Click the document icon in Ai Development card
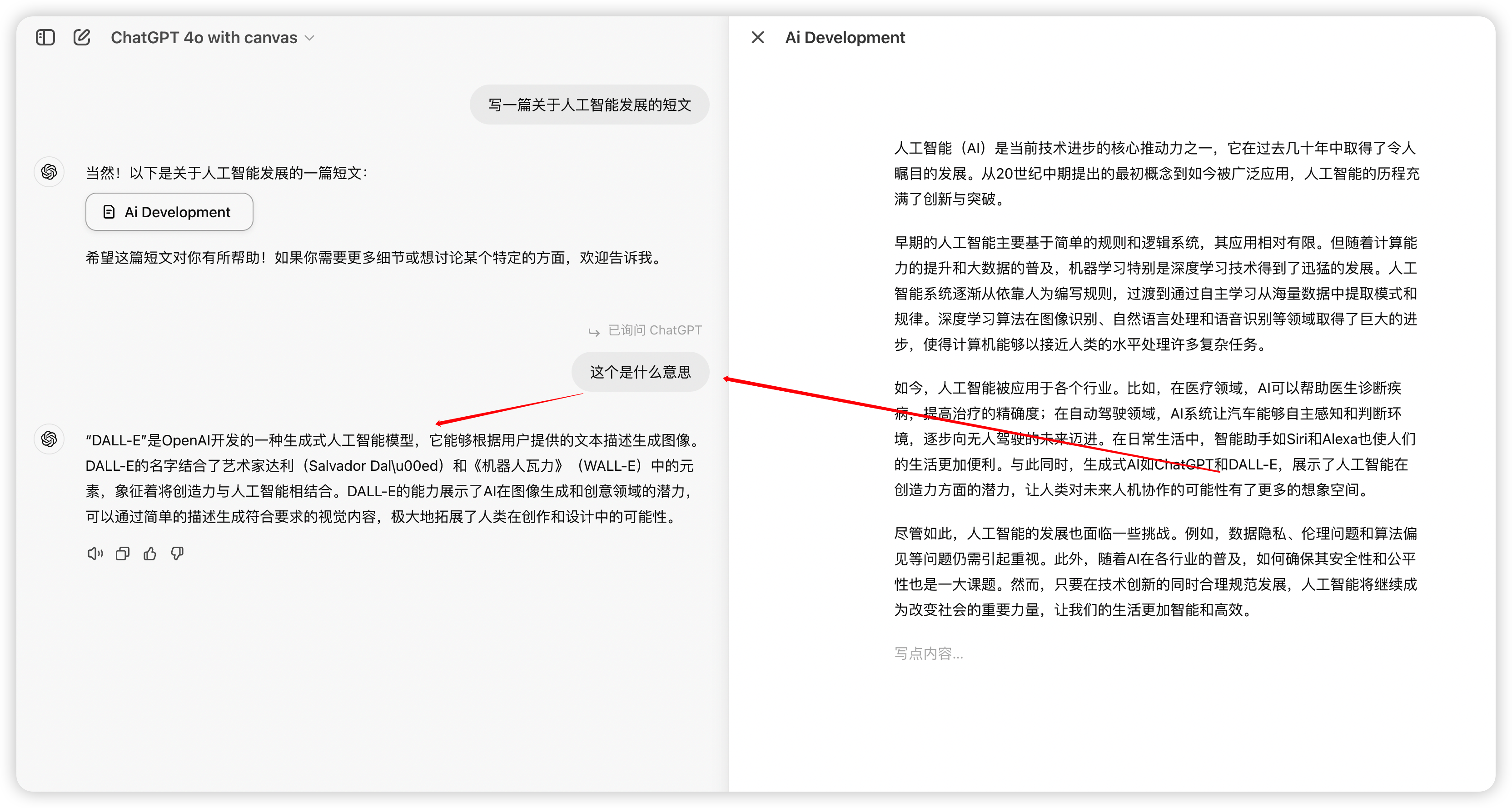This screenshot has width=1512, height=808. (x=109, y=212)
